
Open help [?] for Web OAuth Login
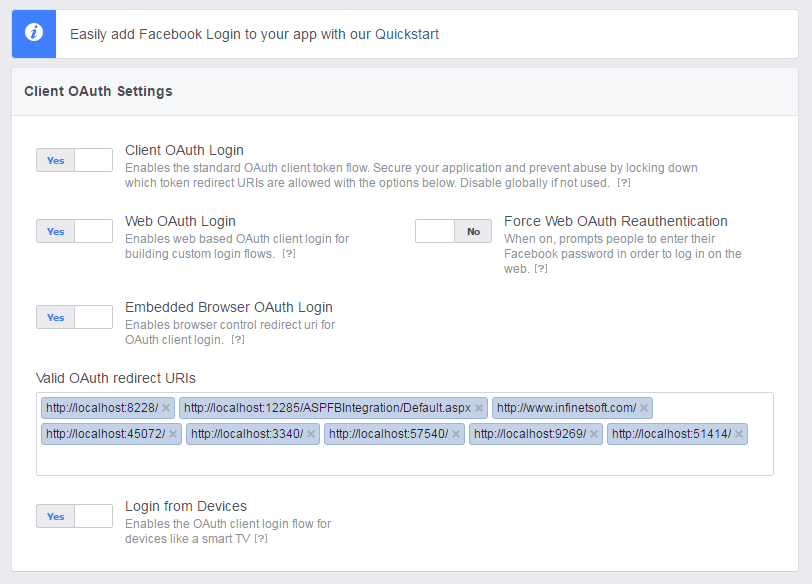(289, 254)
